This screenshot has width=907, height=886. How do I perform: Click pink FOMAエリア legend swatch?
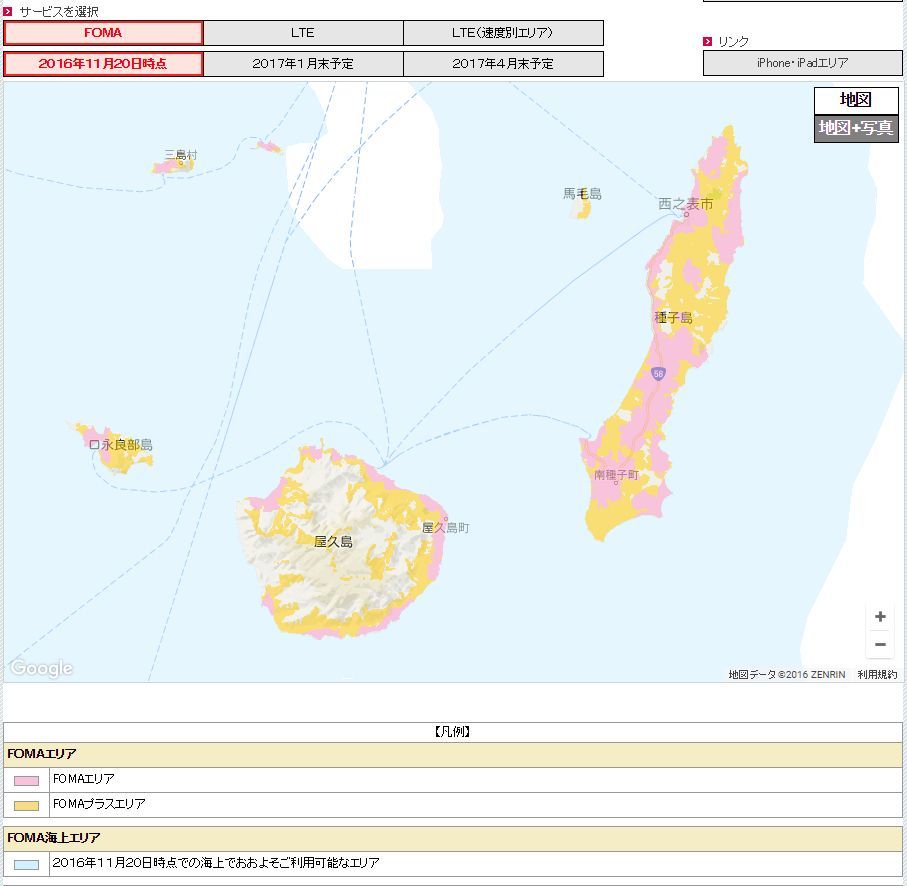click(x=27, y=780)
